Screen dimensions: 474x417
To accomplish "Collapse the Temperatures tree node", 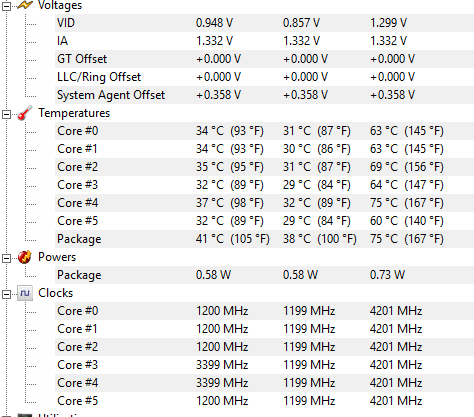I will point(6,114).
